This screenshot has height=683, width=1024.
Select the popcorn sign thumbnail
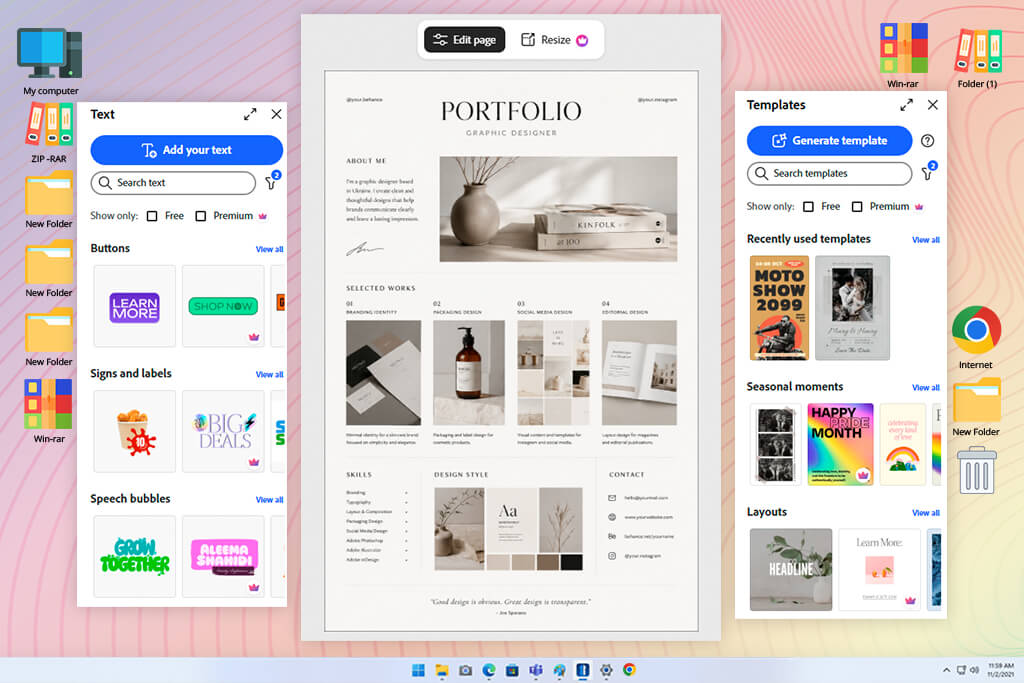(x=135, y=432)
